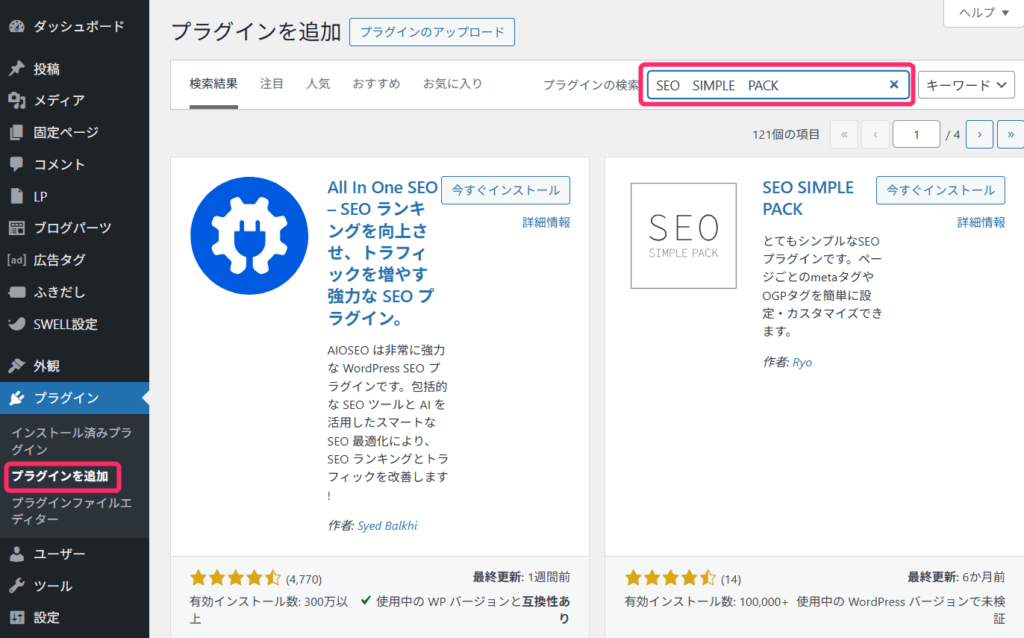This screenshot has height=638, width=1024.
Task: Install All In One SEO now
Action: tap(505, 190)
